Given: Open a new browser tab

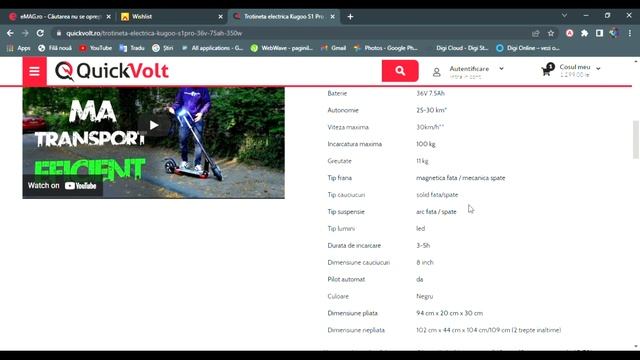Looking at the screenshot, I should tap(350, 17).
